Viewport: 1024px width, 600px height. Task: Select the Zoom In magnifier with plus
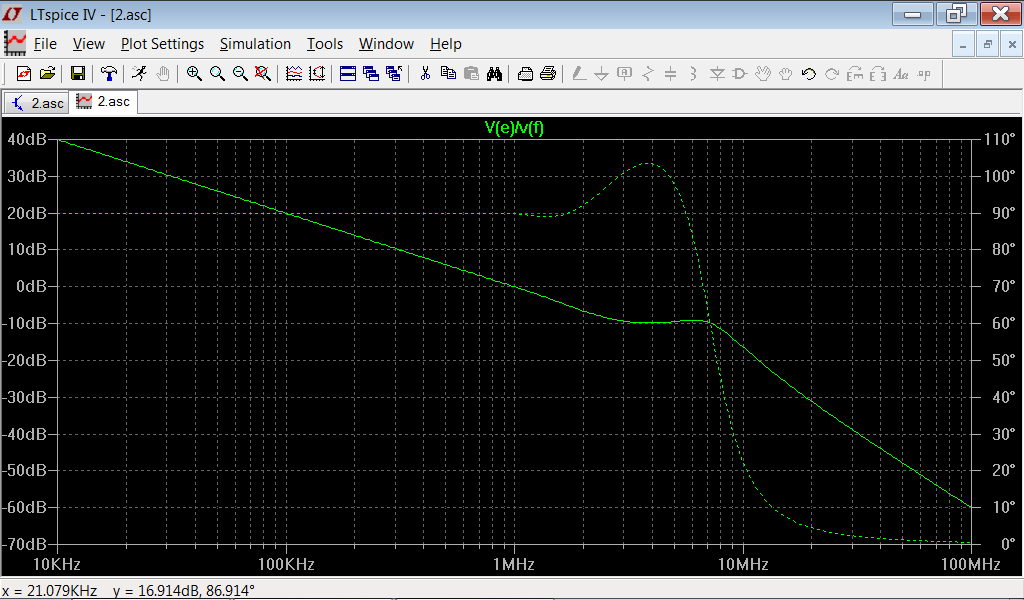click(194, 74)
